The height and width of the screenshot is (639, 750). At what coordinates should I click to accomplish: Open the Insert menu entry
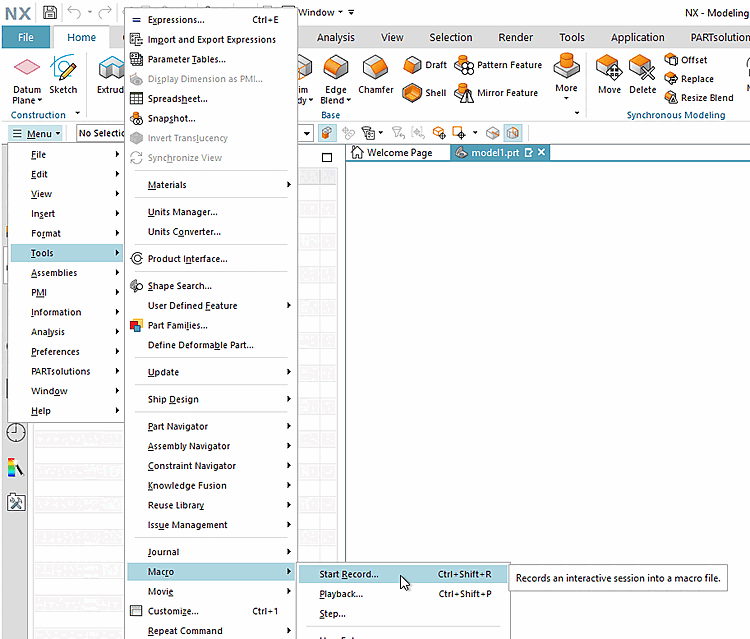pos(66,214)
